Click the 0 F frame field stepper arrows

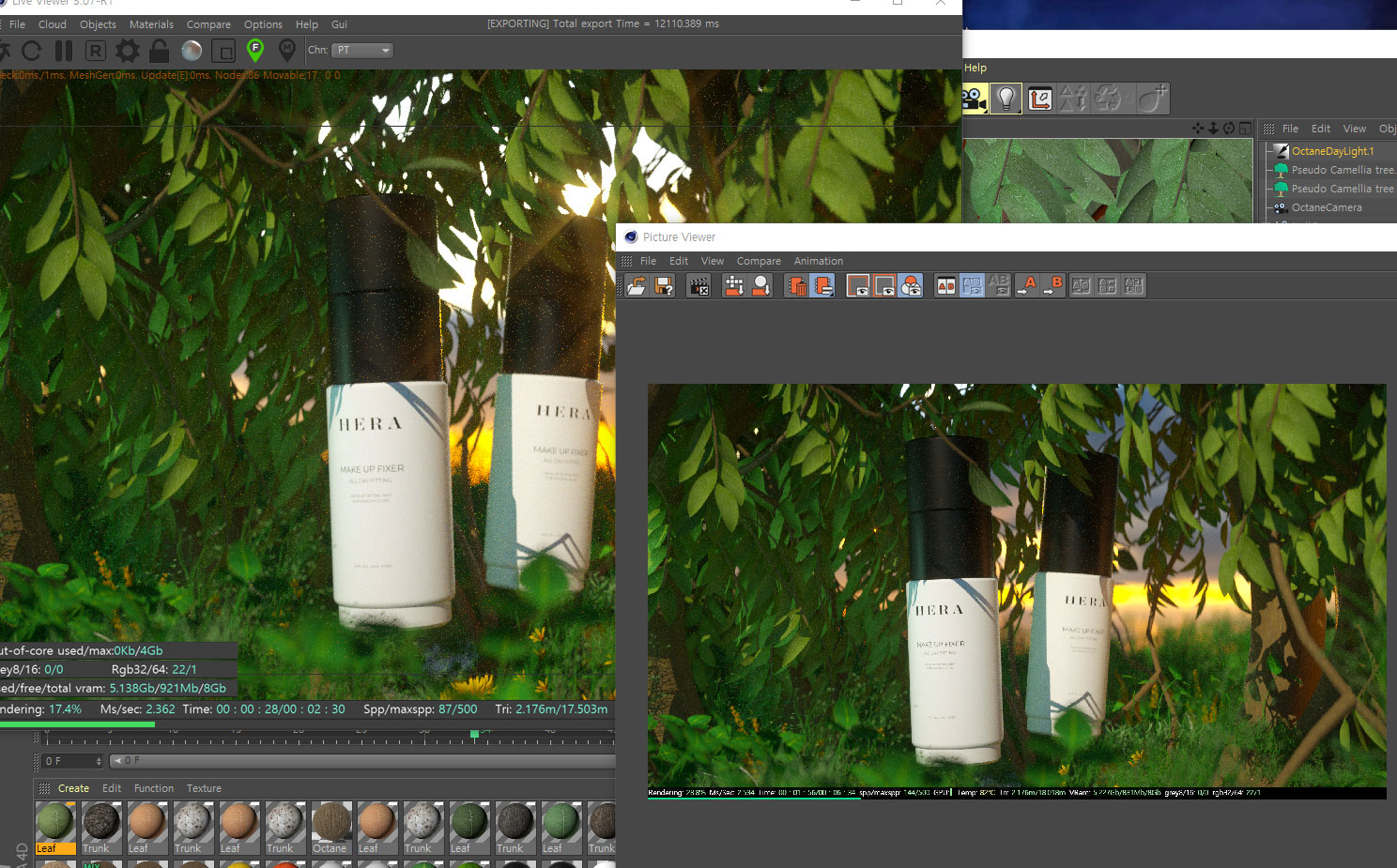coord(99,761)
